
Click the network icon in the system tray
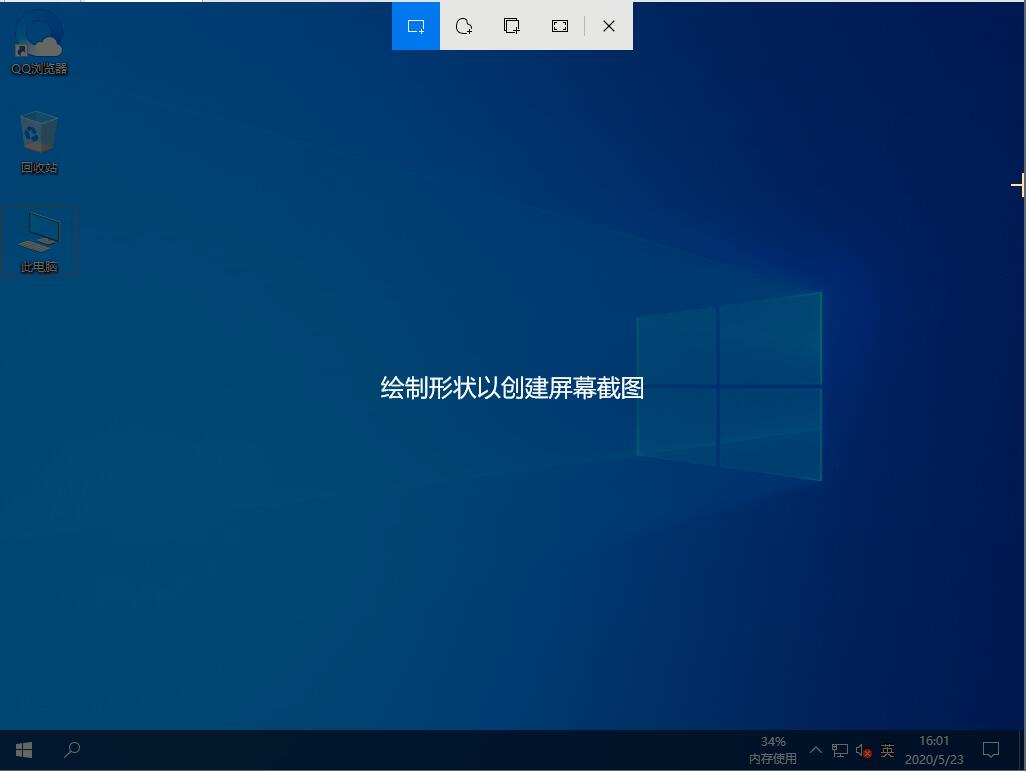pos(839,750)
